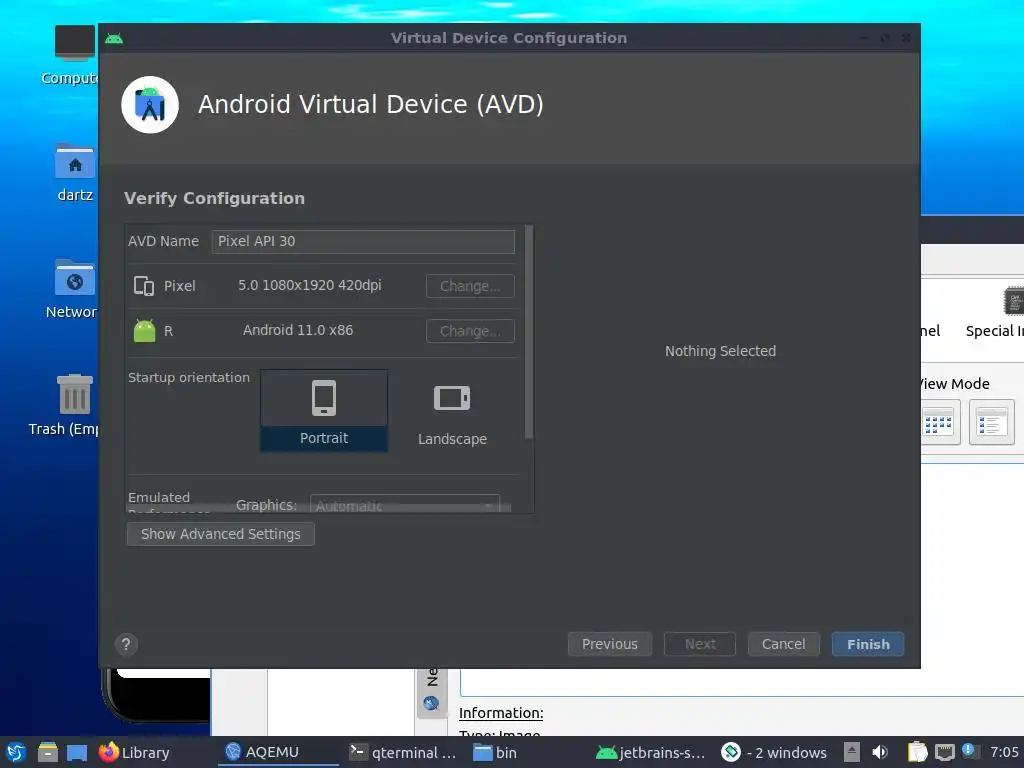Open the Graphics Automatic dropdown

pyautogui.click(x=405, y=505)
